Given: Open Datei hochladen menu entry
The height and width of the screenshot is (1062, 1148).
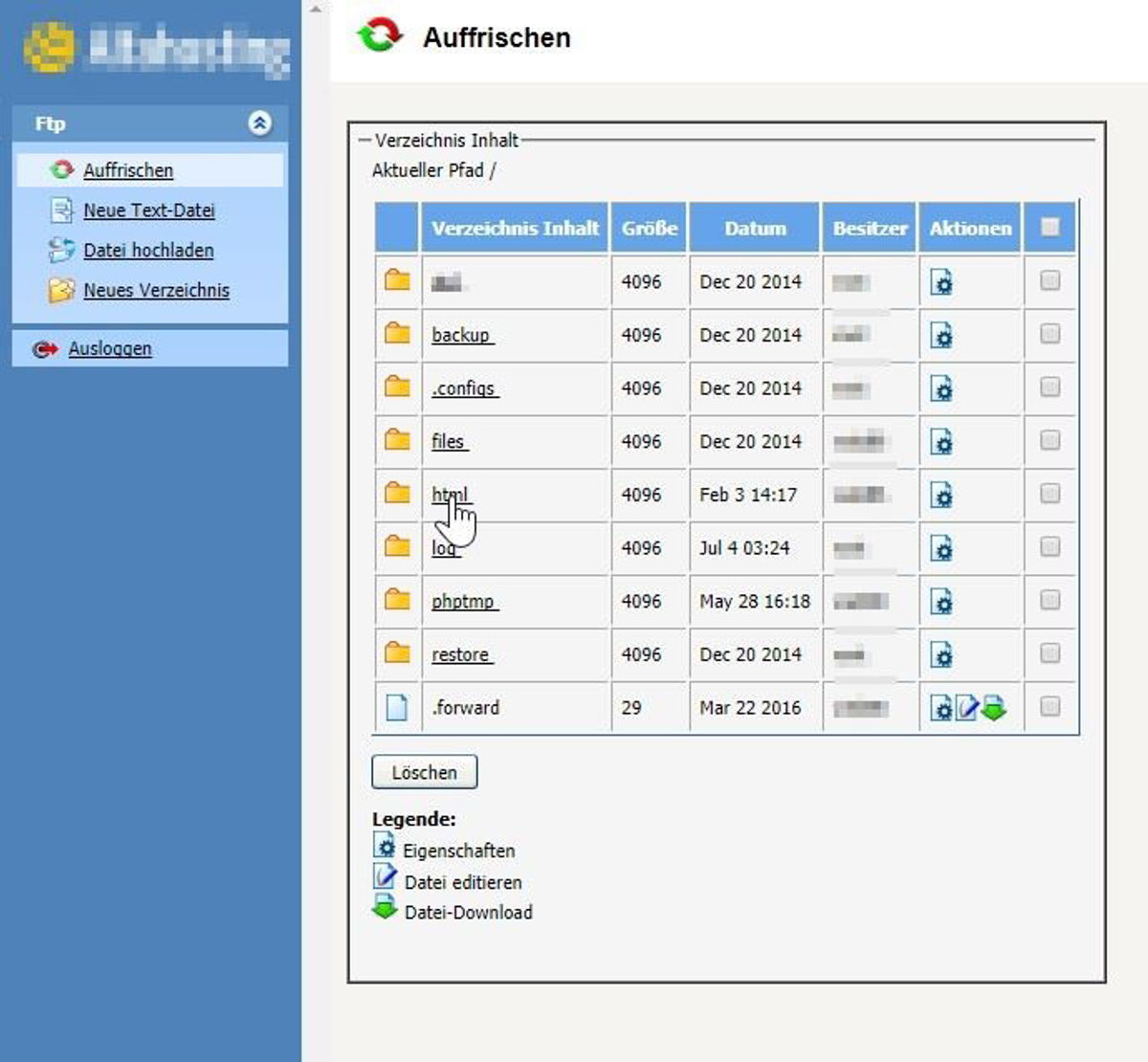Looking at the screenshot, I should coord(148,251).
